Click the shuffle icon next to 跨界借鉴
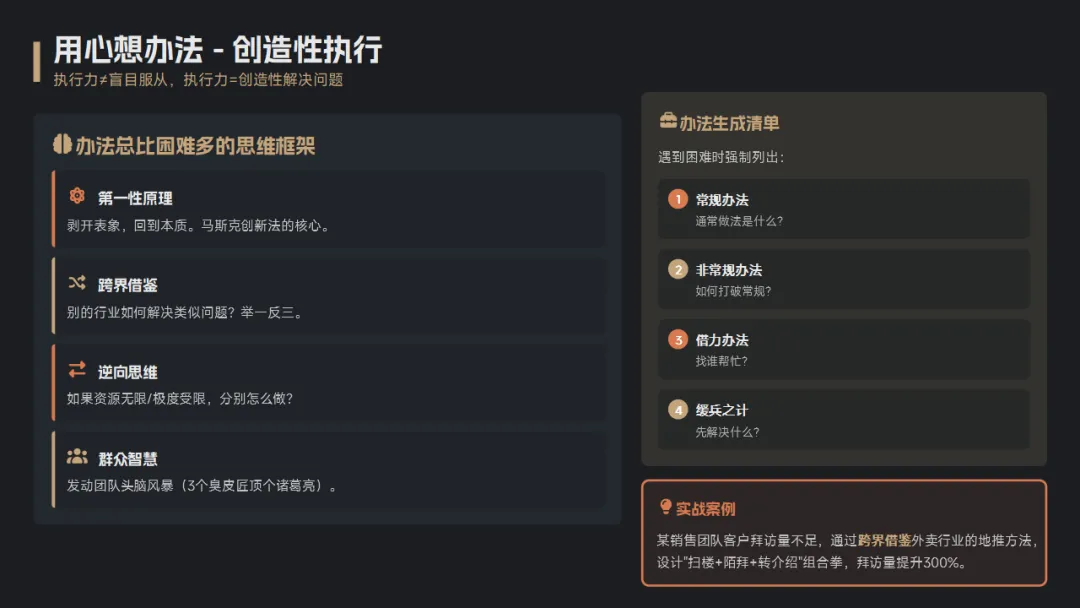The width and height of the screenshot is (1080, 608). [x=77, y=282]
